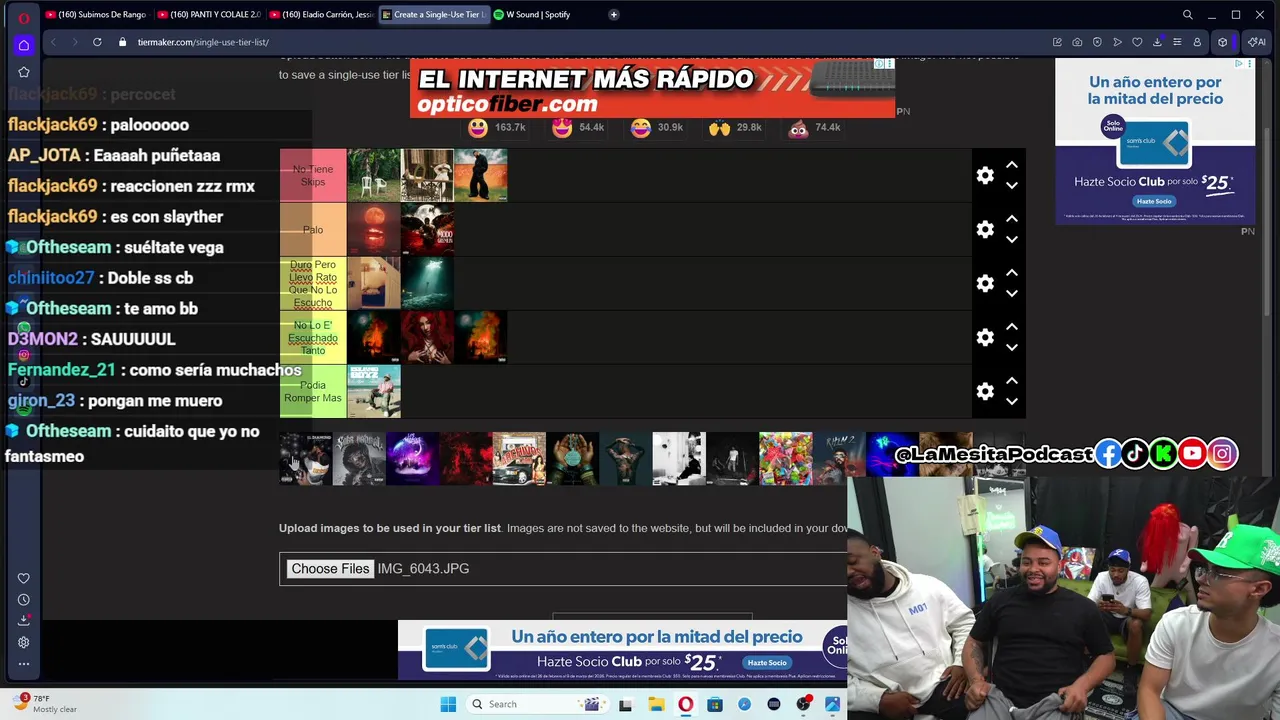Open the settings gear in the Opera sidebar
This screenshot has height=720, width=1280.
click(x=24, y=642)
